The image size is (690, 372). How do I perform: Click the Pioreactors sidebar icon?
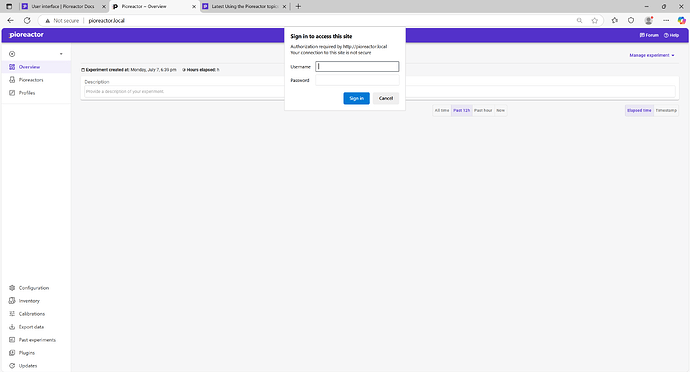12,80
